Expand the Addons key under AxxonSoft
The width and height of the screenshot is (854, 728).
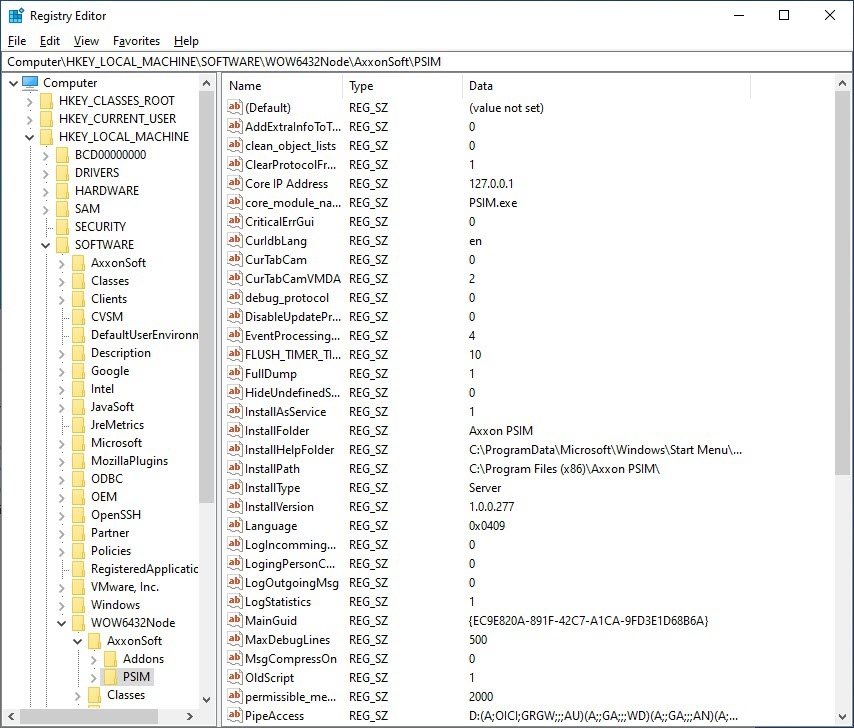(x=94, y=659)
